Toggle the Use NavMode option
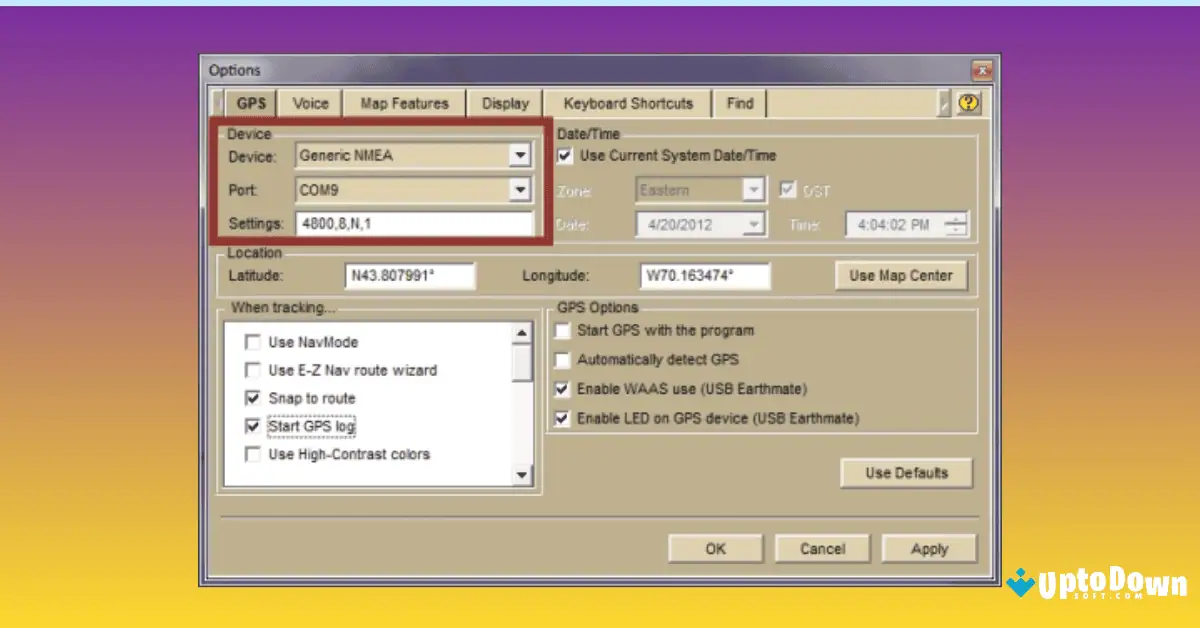 pos(252,342)
